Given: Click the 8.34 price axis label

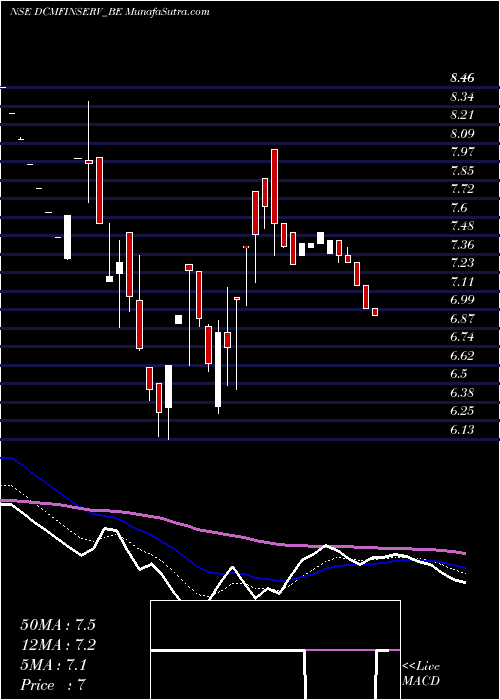Looking at the screenshot, I should pyautogui.click(x=462, y=96).
